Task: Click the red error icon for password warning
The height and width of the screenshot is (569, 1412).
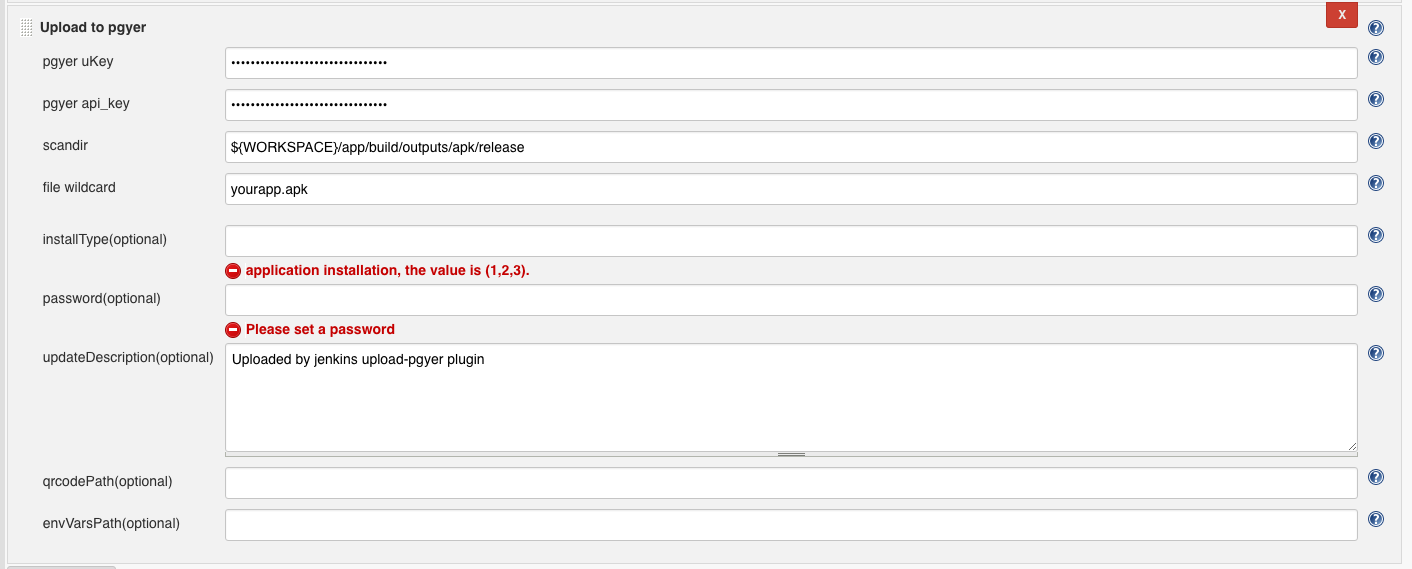Action: (x=233, y=329)
